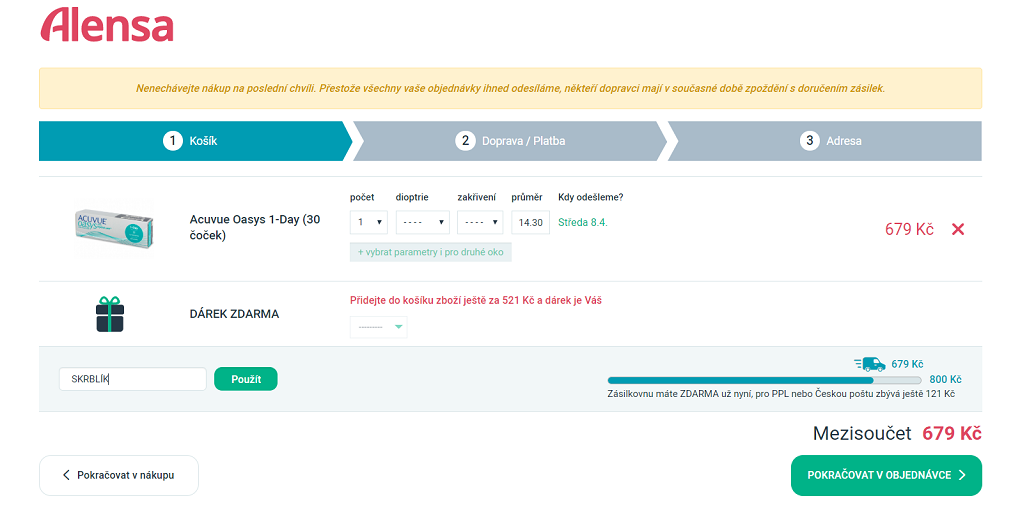
Task: Click the free shipping progress bar
Action: coord(764,380)
